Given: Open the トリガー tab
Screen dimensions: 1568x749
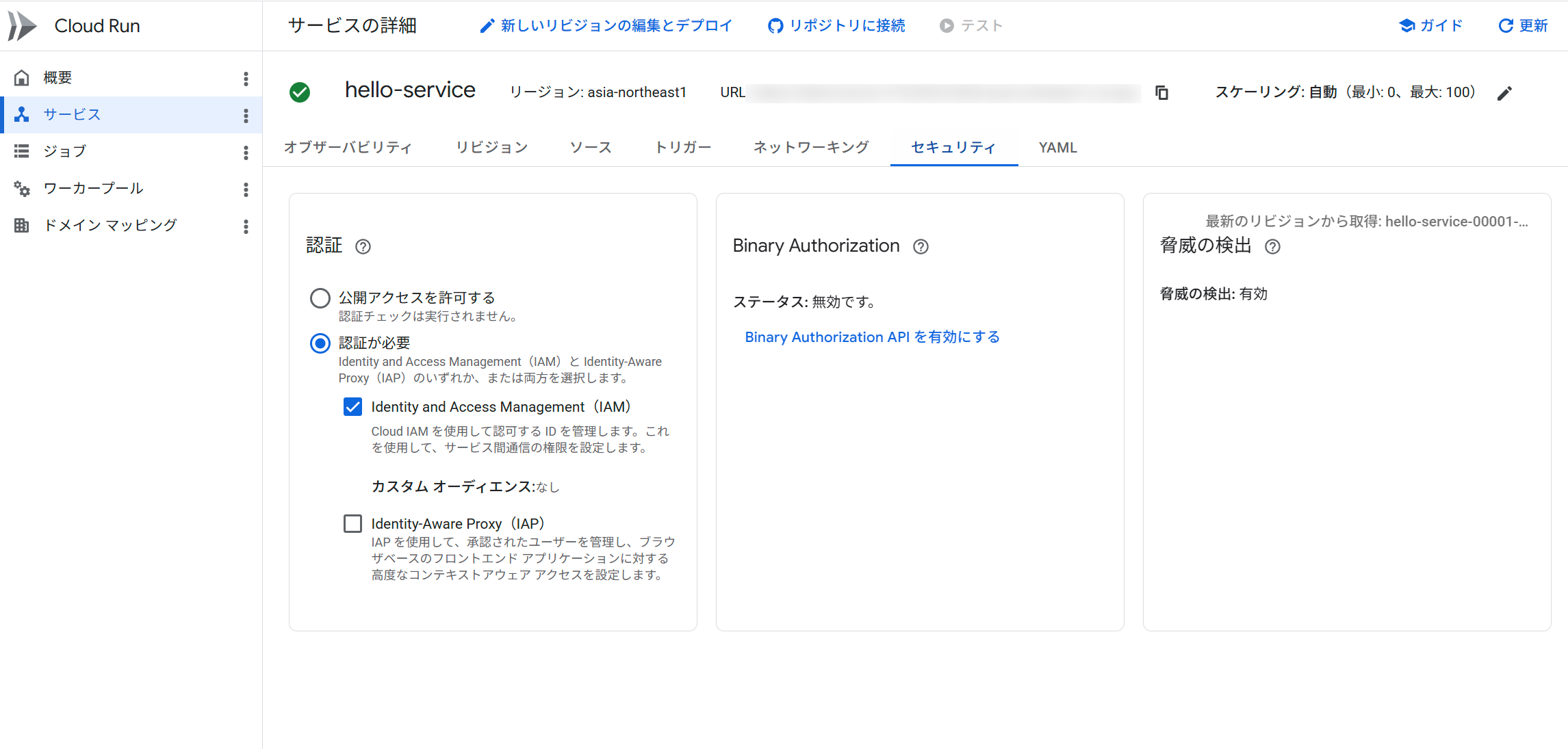Looking at the screenshot, I should pos(683,148).
